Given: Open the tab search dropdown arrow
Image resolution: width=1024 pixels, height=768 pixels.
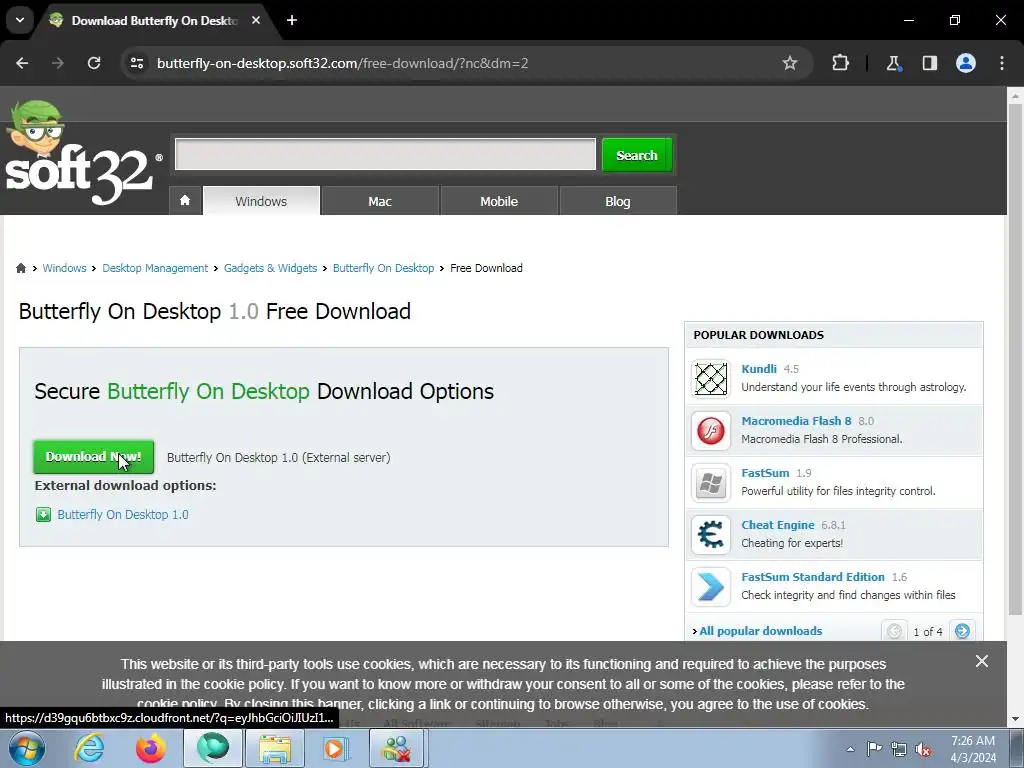Looking at the screenshot, I should coord(20,20).
